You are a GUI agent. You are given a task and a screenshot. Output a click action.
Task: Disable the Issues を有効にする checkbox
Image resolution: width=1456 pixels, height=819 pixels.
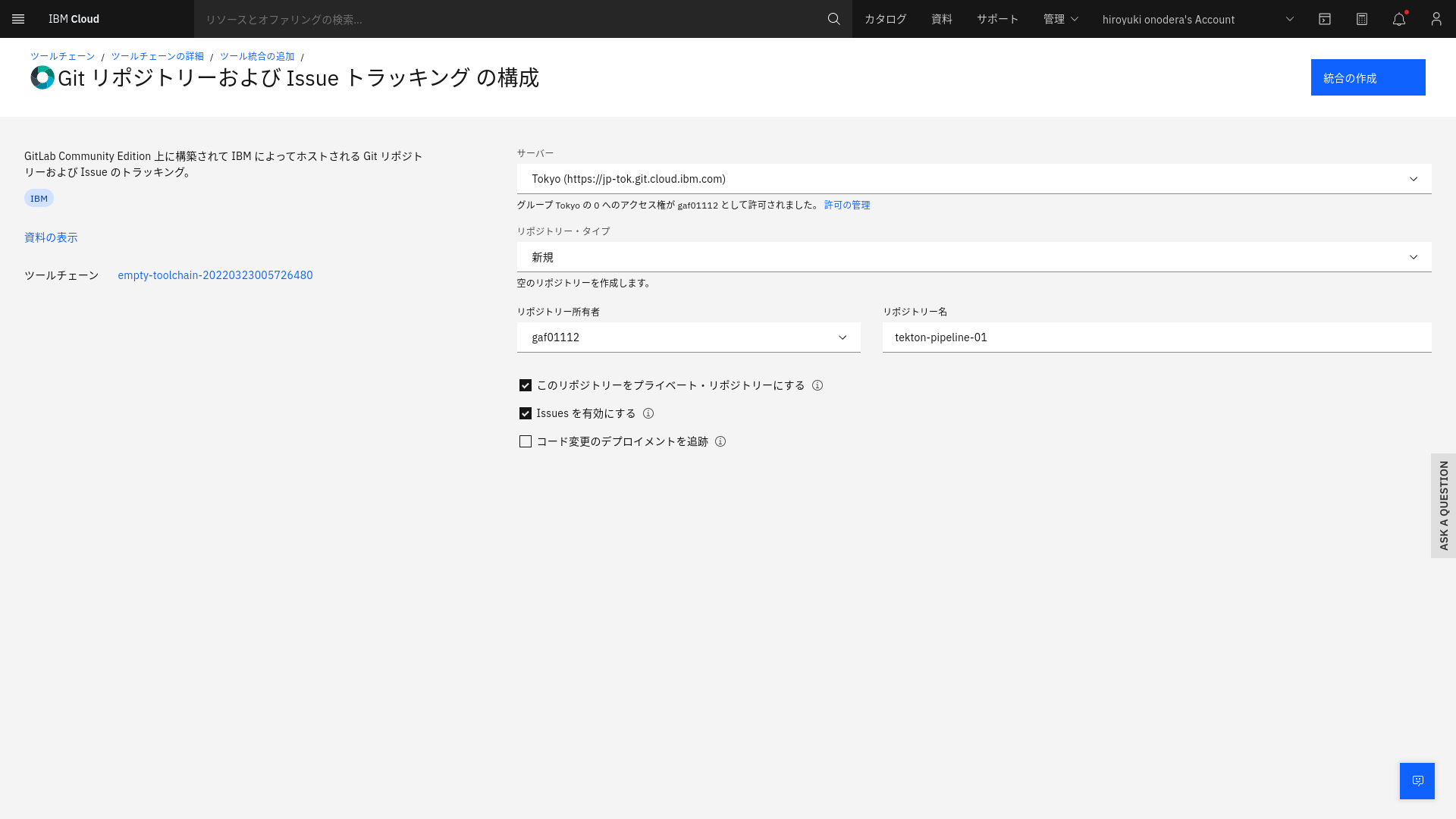[525, 413]
